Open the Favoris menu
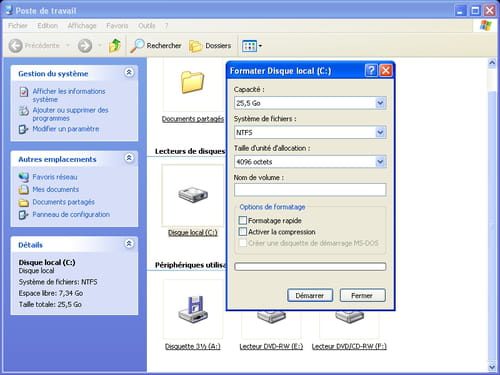Screen dimensions: 500x375 (x=117, y=26)
